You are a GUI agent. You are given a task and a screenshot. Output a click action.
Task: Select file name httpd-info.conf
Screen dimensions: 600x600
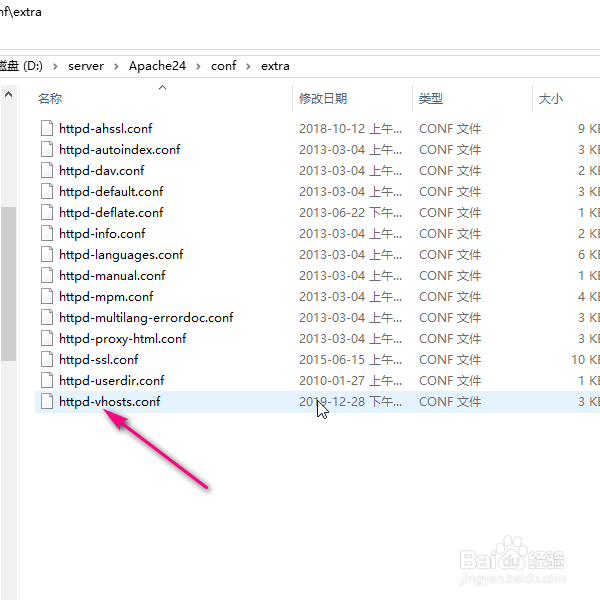point(102,234)
